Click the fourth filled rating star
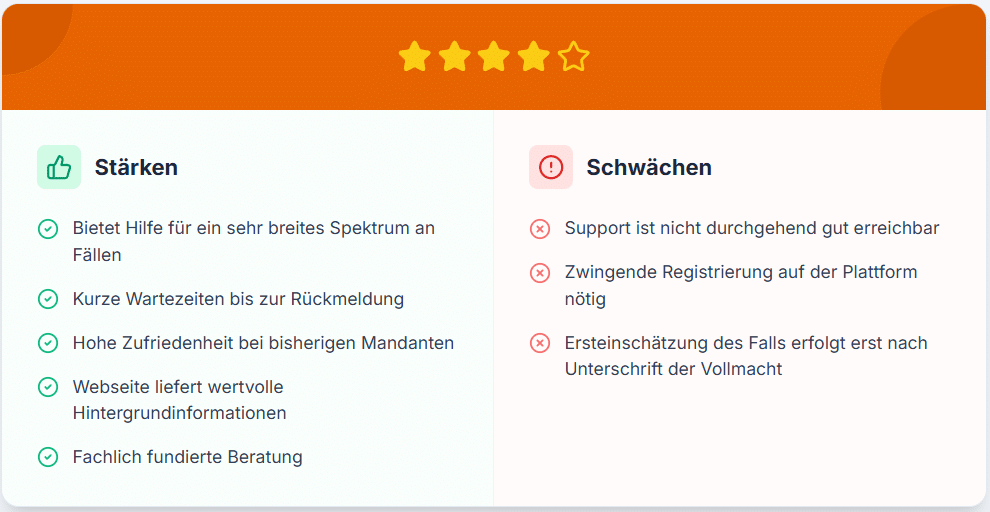Screen dimensions: 990x512 (534, 57)
